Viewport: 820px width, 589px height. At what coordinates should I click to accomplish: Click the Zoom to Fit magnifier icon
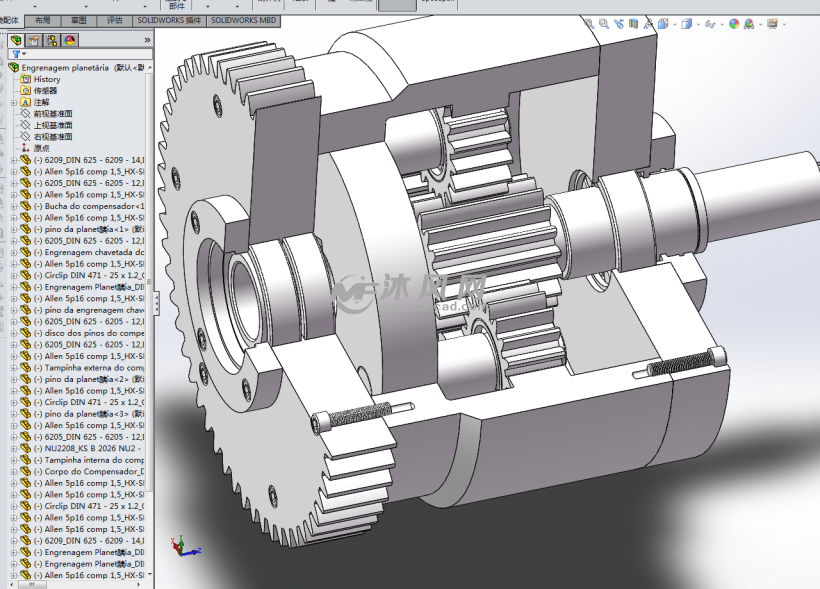pos(591,23)
